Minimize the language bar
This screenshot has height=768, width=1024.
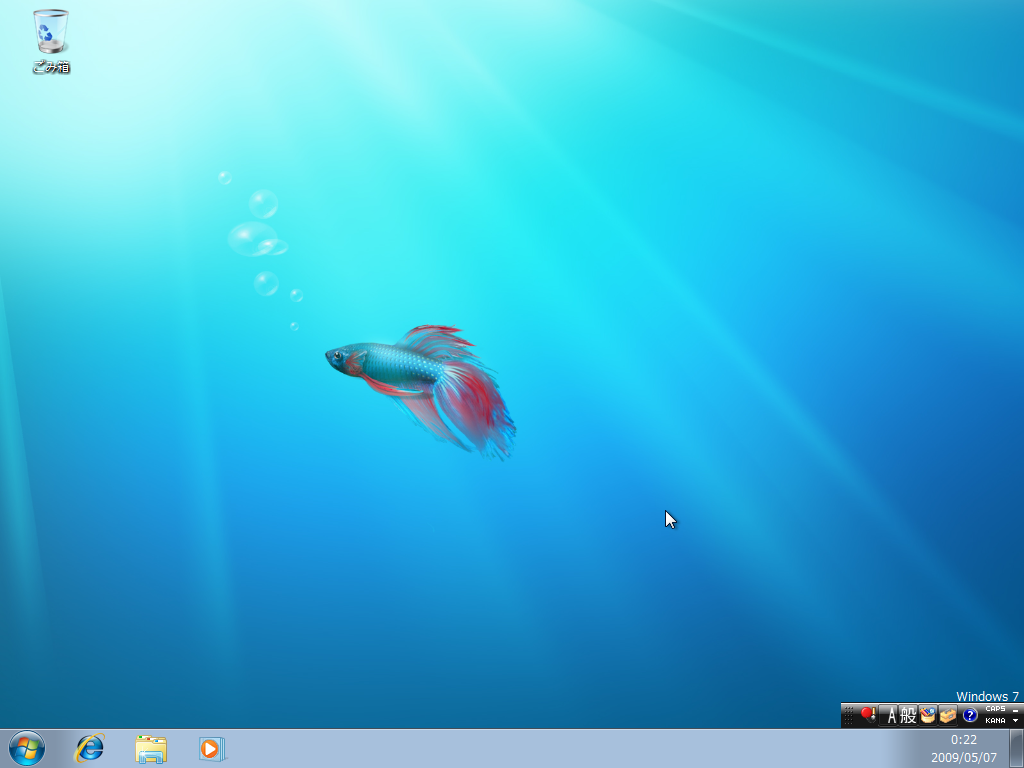tap(1016, 710)
